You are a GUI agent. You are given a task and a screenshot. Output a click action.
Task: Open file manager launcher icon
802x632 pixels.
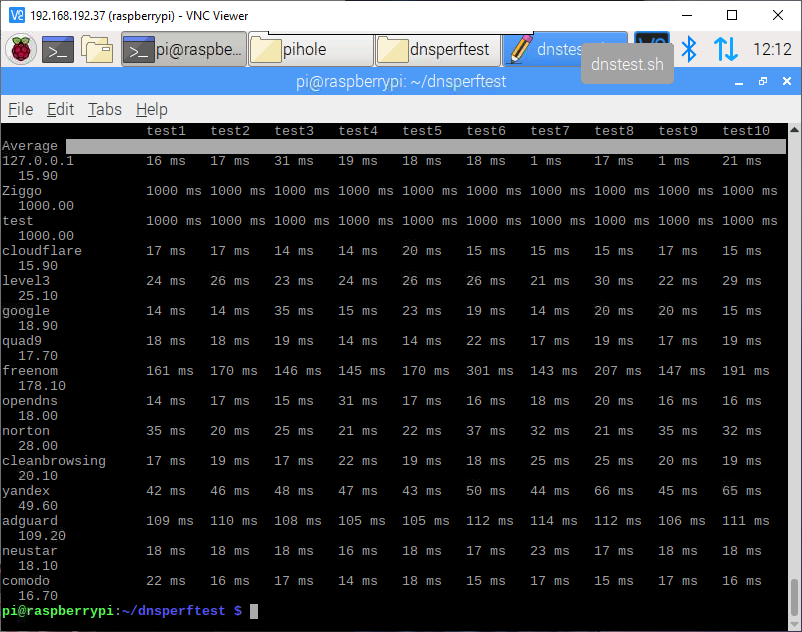click(97, 49)
